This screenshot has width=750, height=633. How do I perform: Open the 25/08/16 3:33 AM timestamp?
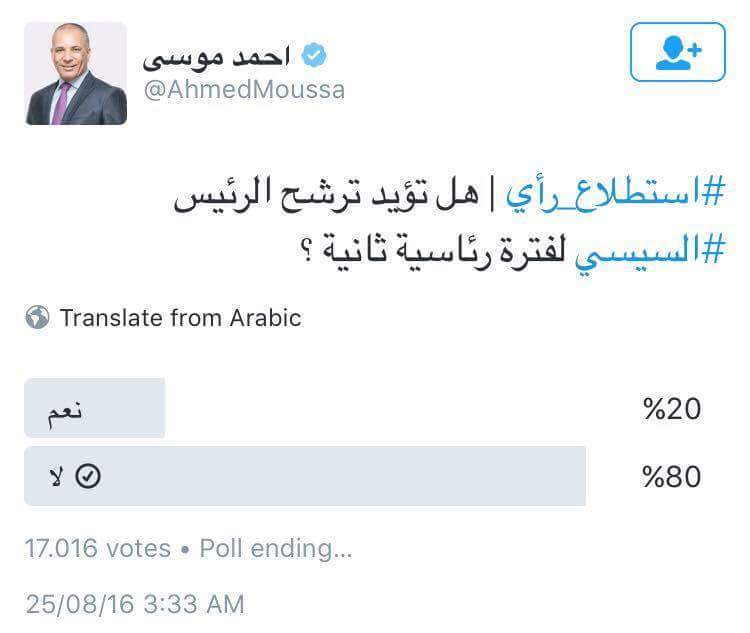tap(134, 604)
